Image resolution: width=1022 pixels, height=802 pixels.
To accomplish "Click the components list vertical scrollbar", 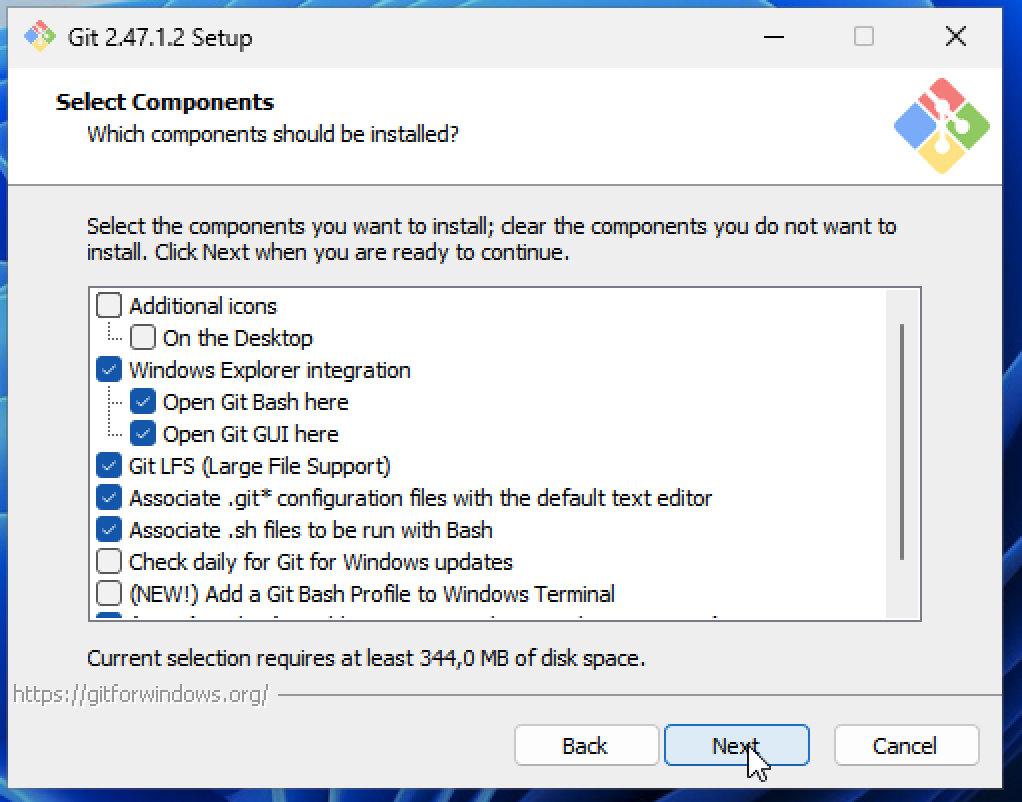I will click(x=902, y=441).
